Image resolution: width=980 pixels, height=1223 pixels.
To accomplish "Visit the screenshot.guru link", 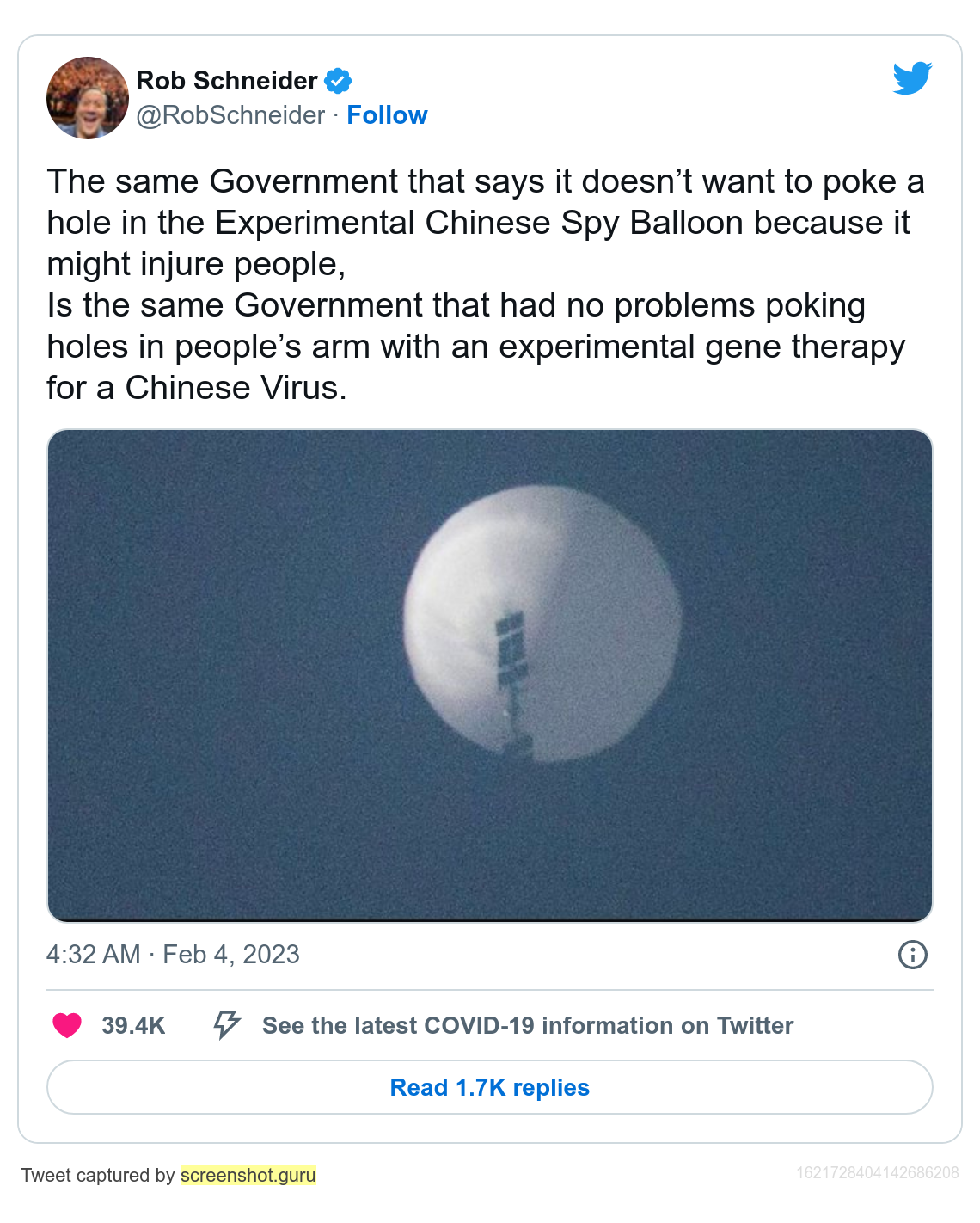I will point(248,1175).
